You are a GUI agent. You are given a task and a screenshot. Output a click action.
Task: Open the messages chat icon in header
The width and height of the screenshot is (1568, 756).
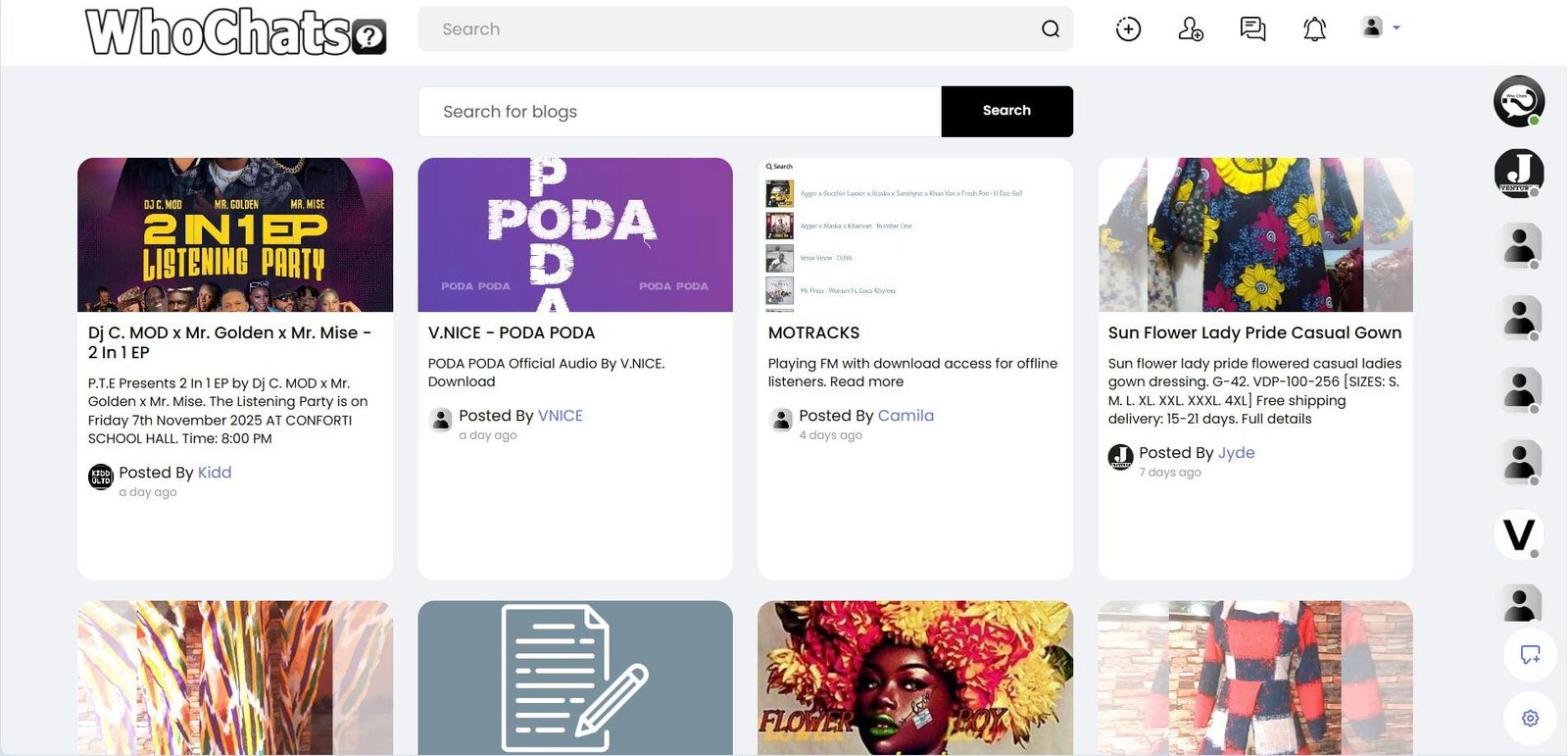[x=1252, y=29]
